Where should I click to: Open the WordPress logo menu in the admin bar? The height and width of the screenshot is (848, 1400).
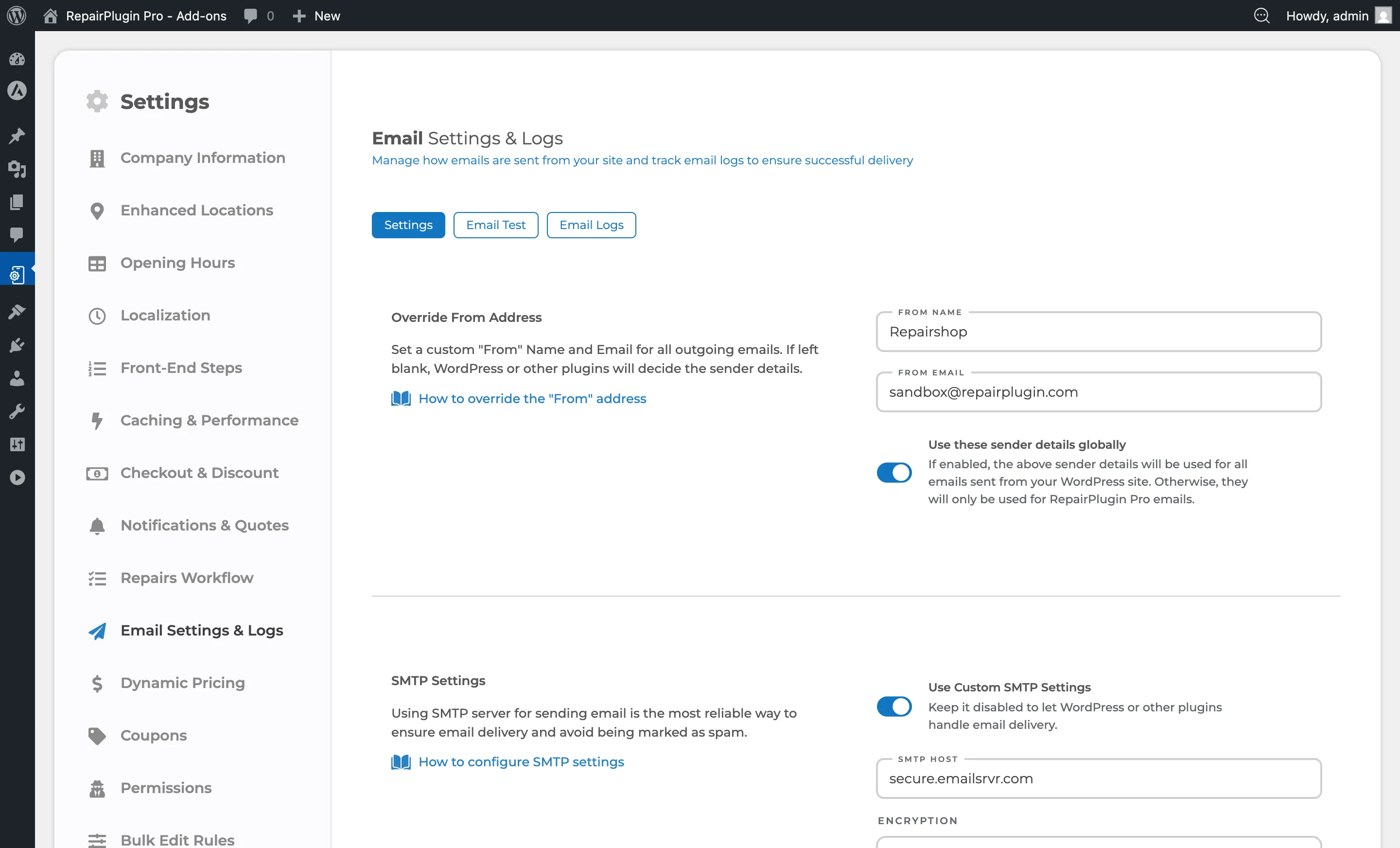[x=16, y=16]
